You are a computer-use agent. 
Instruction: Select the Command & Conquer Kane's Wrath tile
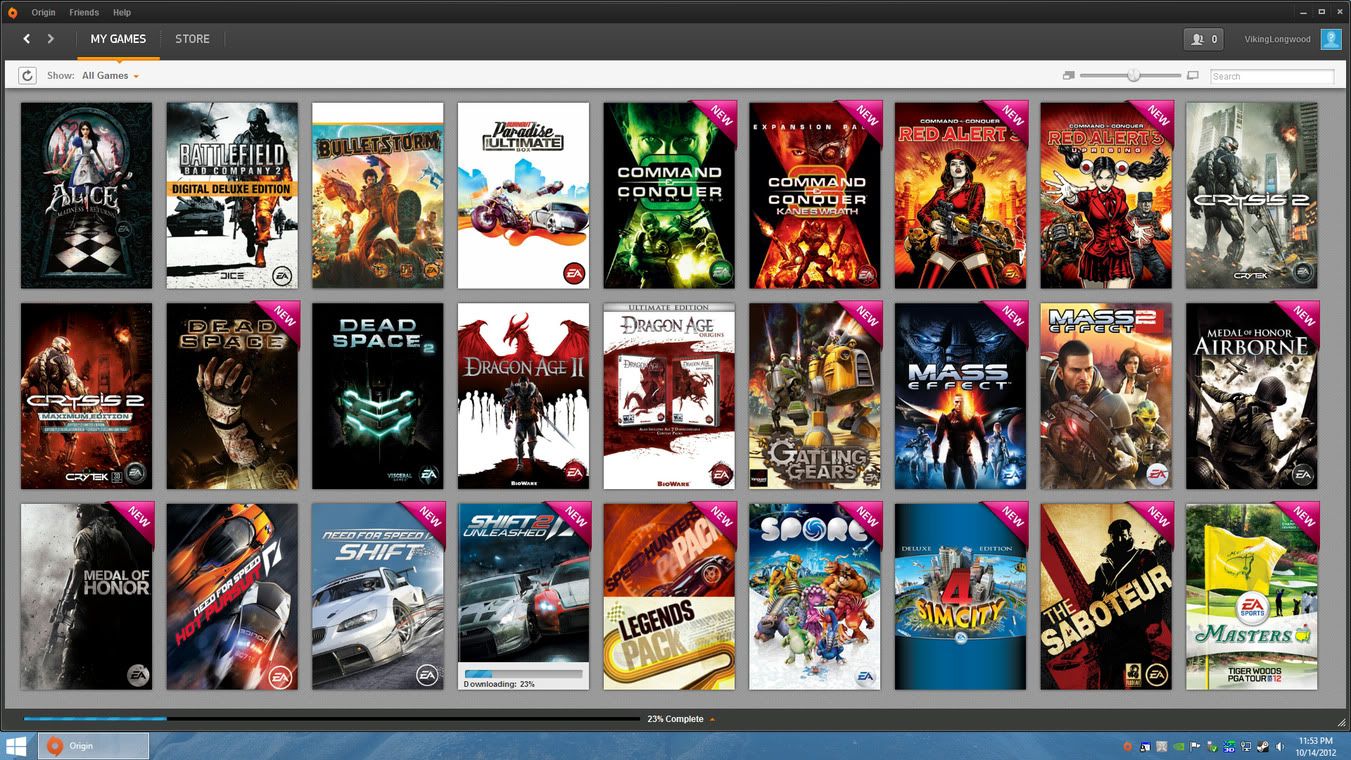point(815,195)
